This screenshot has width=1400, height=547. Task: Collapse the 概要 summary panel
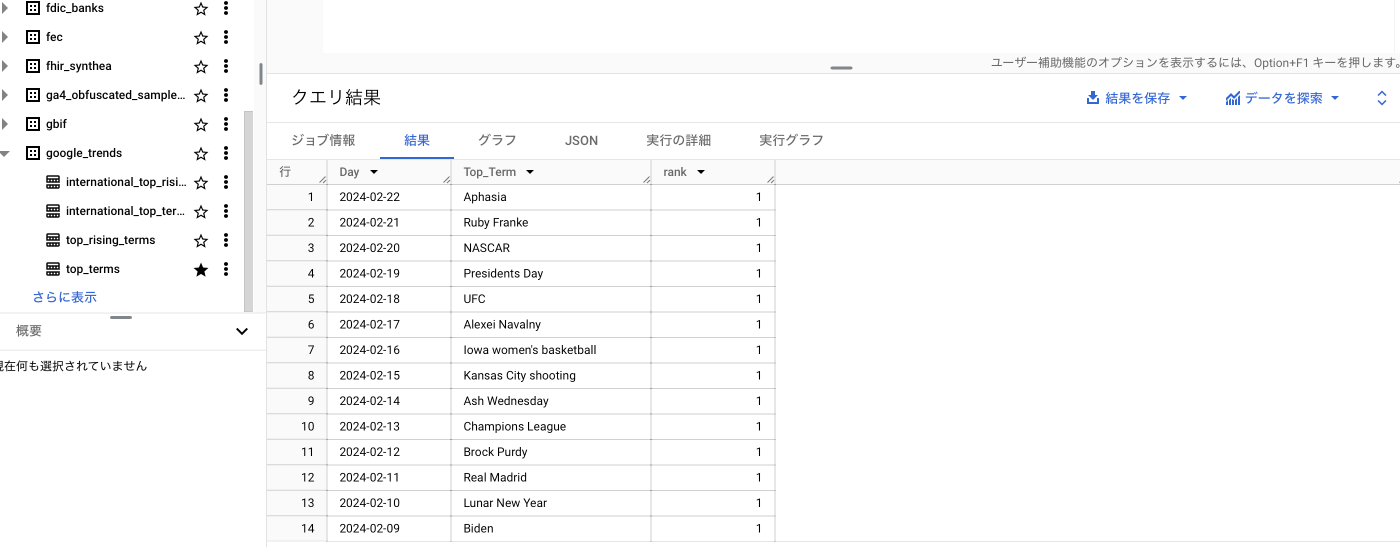click(x=242, y=331)
